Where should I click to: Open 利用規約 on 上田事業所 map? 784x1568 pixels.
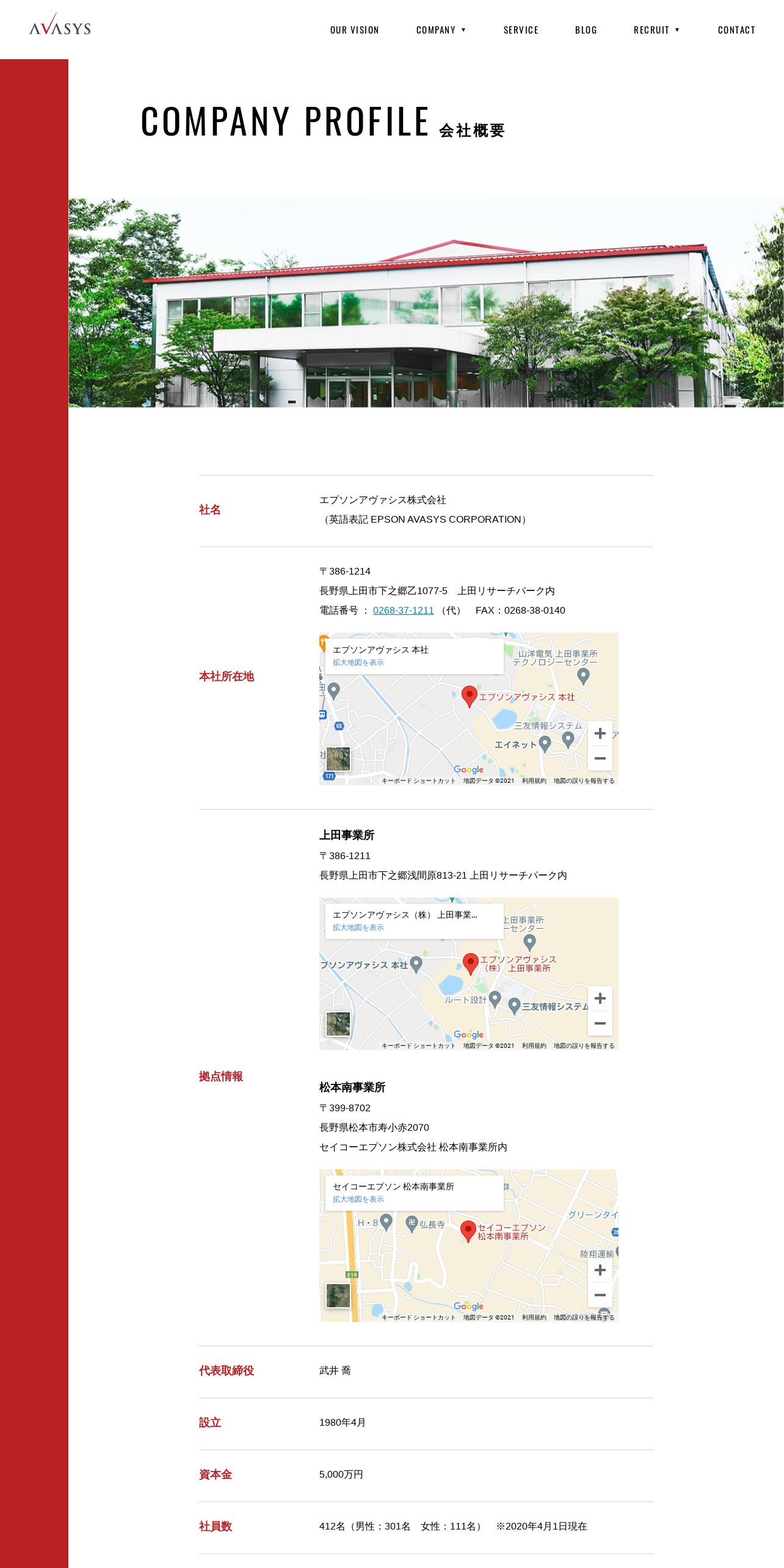(x=534, y=1045)
